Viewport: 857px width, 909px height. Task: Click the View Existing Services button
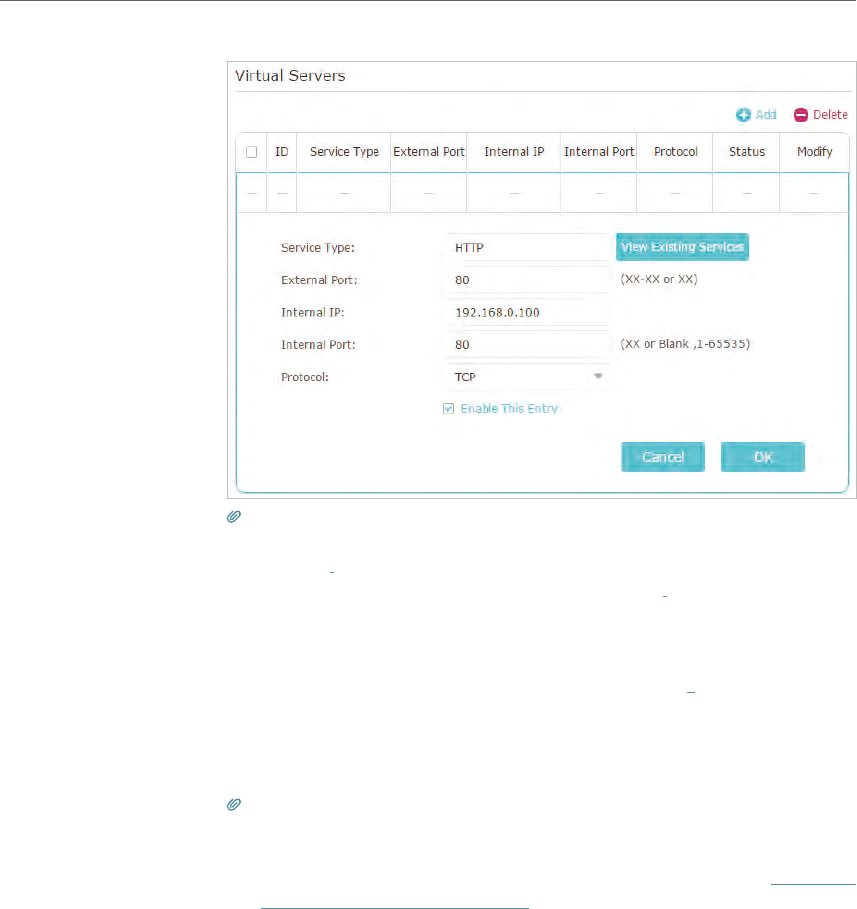(x=682, y=247)
